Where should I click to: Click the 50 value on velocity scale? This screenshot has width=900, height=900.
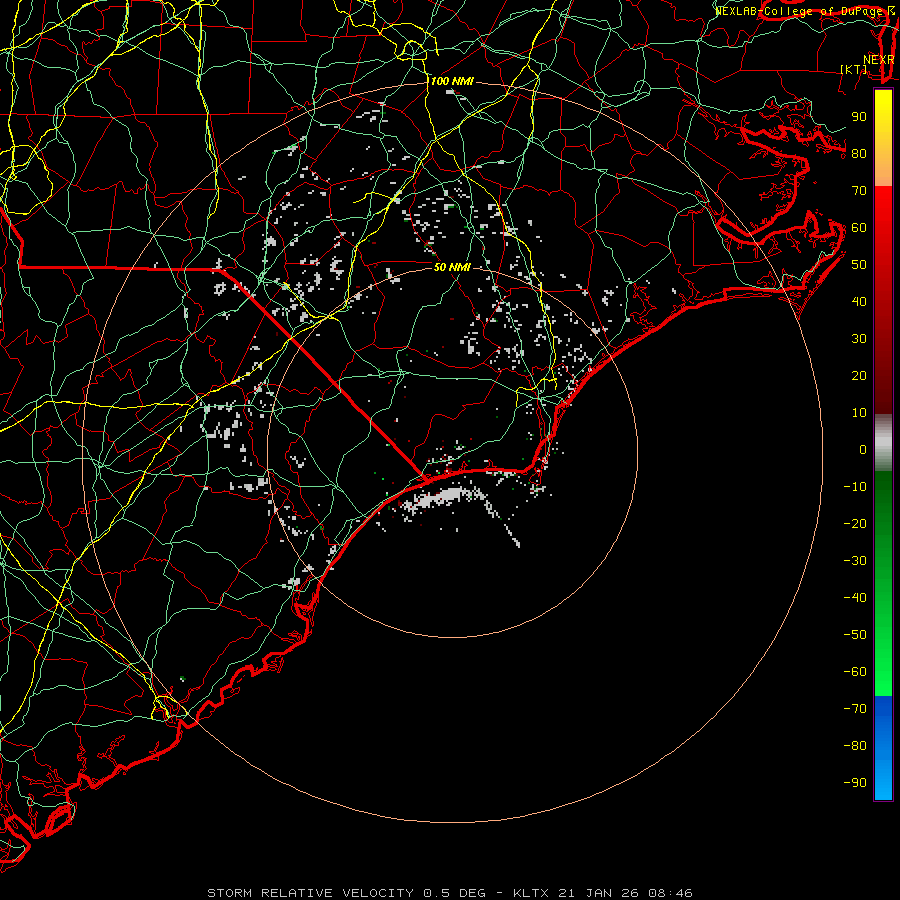pyautogui.click(x=859, y=265)
